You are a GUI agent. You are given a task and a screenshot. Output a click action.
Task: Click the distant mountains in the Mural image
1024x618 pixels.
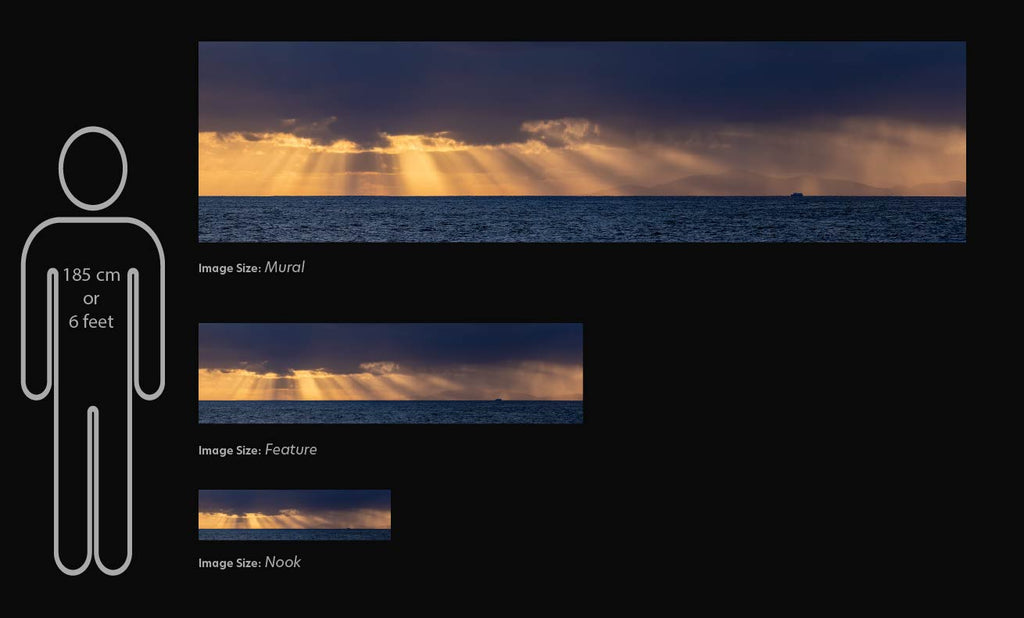point(720,185)
